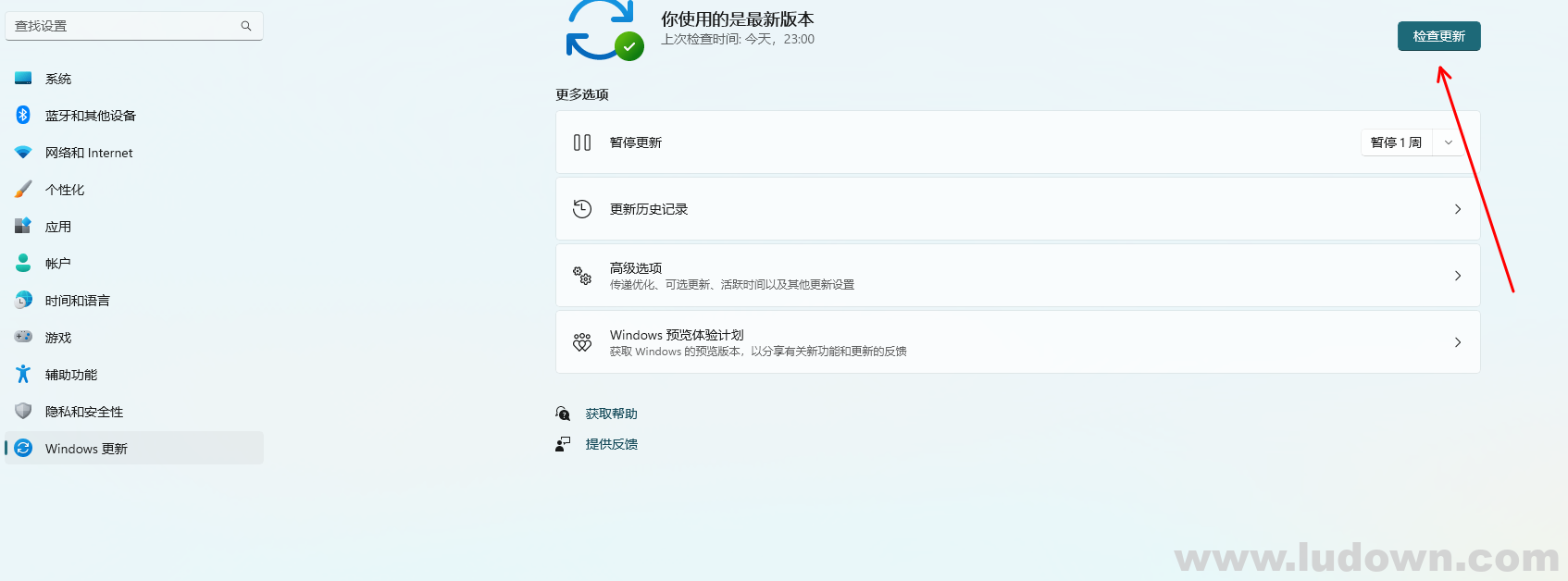
Task: Click the large update status sync icon
Action: tap(604, 30)
